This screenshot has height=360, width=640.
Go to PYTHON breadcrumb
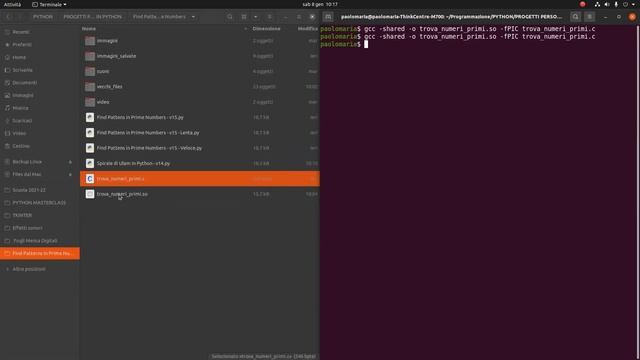[x=43, y=17]
